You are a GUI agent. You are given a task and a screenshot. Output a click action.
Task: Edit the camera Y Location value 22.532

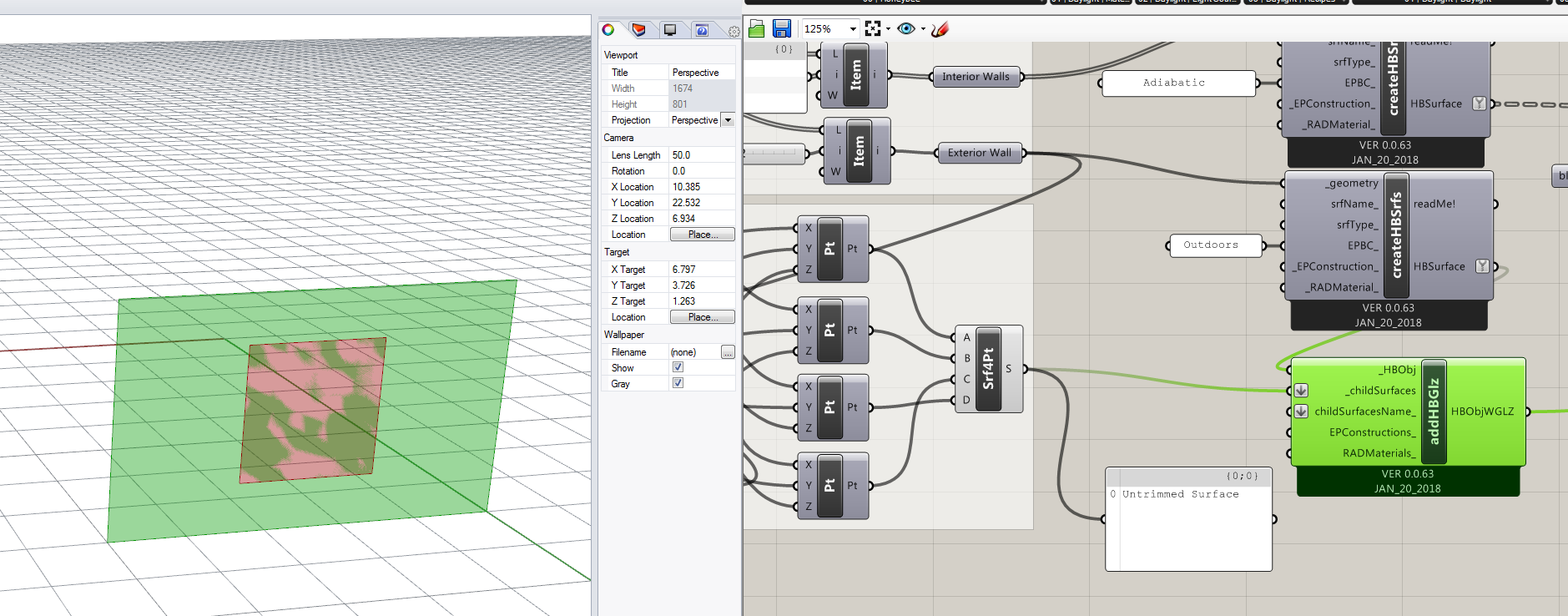pos(702,203)
